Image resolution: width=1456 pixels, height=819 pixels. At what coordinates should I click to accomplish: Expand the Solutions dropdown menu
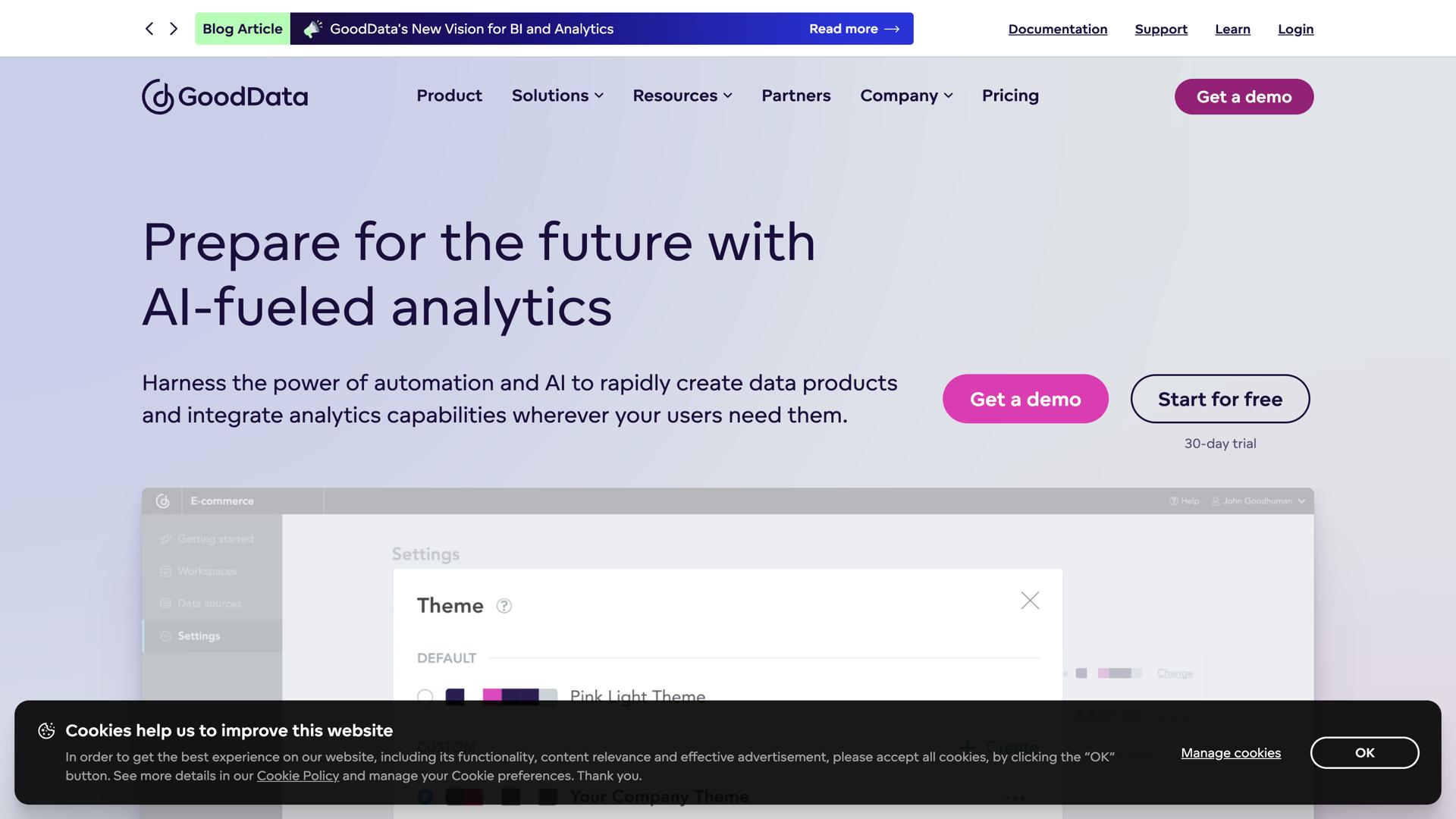coord(557,96)
